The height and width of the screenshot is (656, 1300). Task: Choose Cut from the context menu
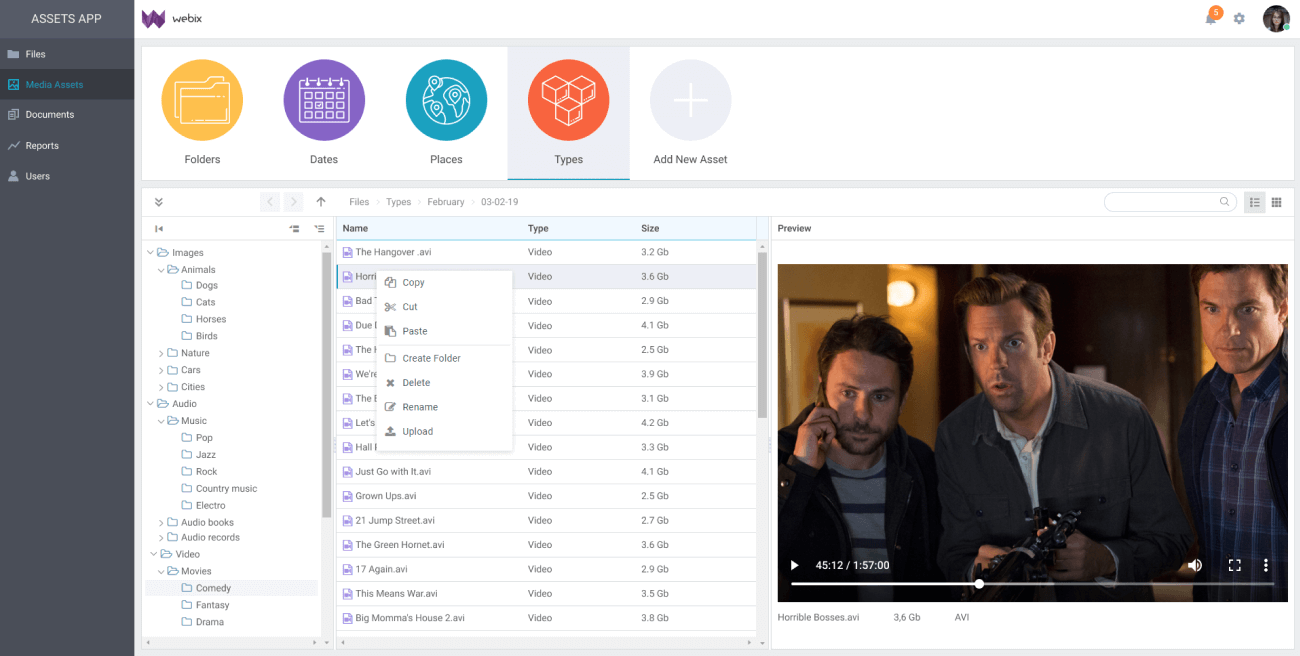[x=444, y=307]
